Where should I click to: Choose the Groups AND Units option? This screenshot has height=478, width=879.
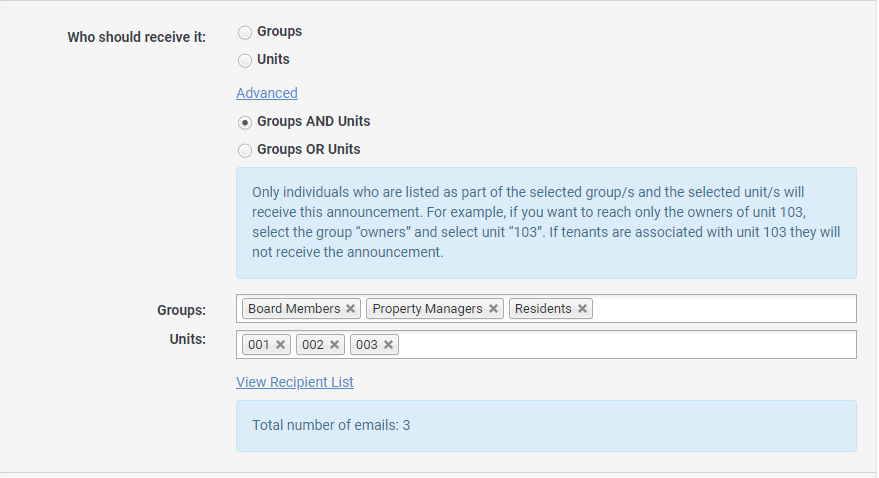click(x=245, y=122)
